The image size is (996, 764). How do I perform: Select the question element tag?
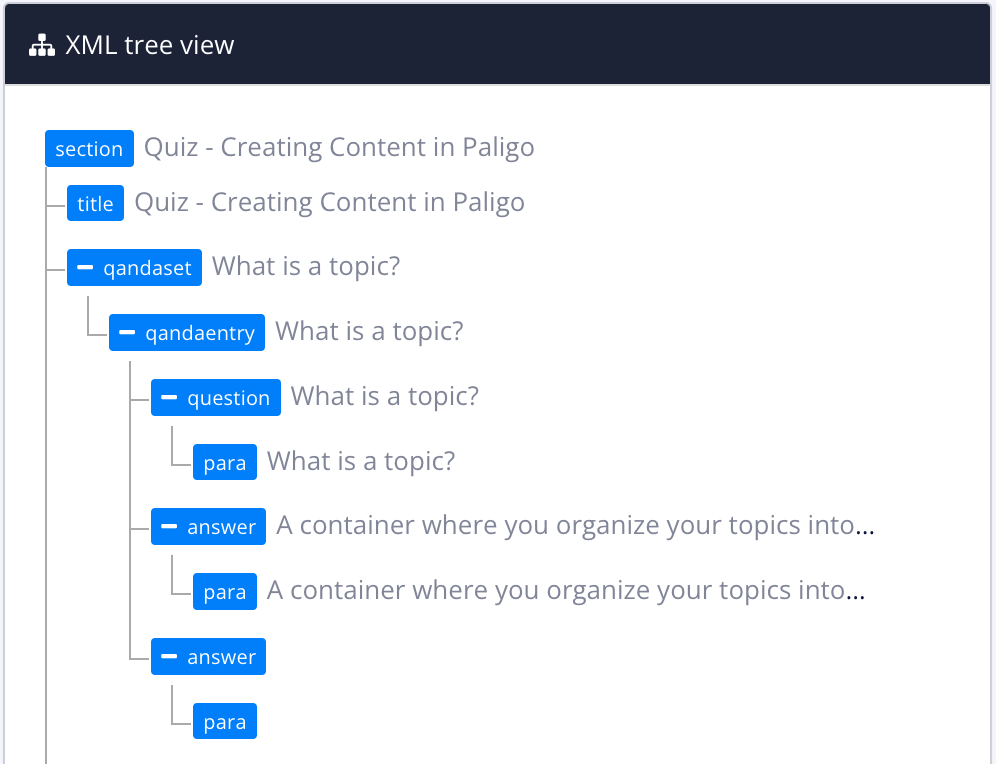coord(228,397)
